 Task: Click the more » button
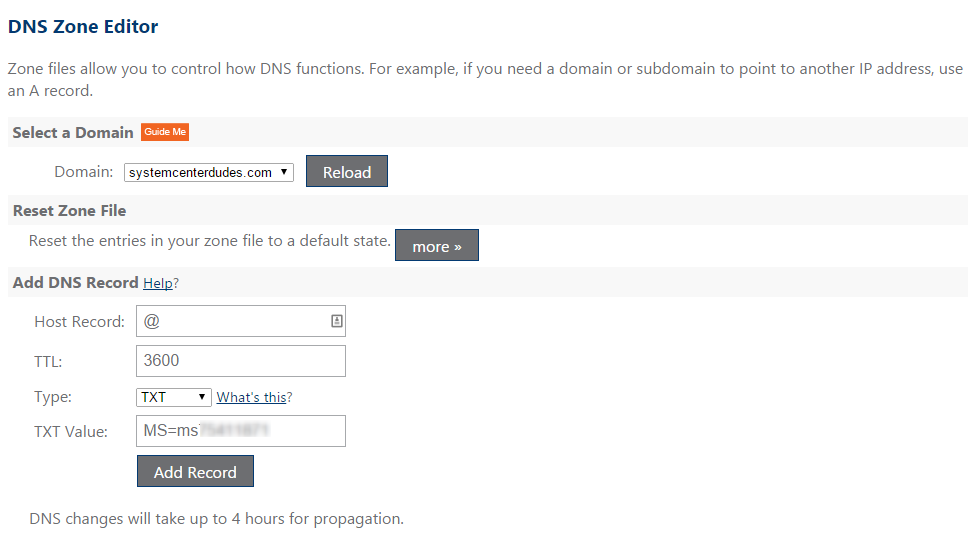[x=437, y=246]
